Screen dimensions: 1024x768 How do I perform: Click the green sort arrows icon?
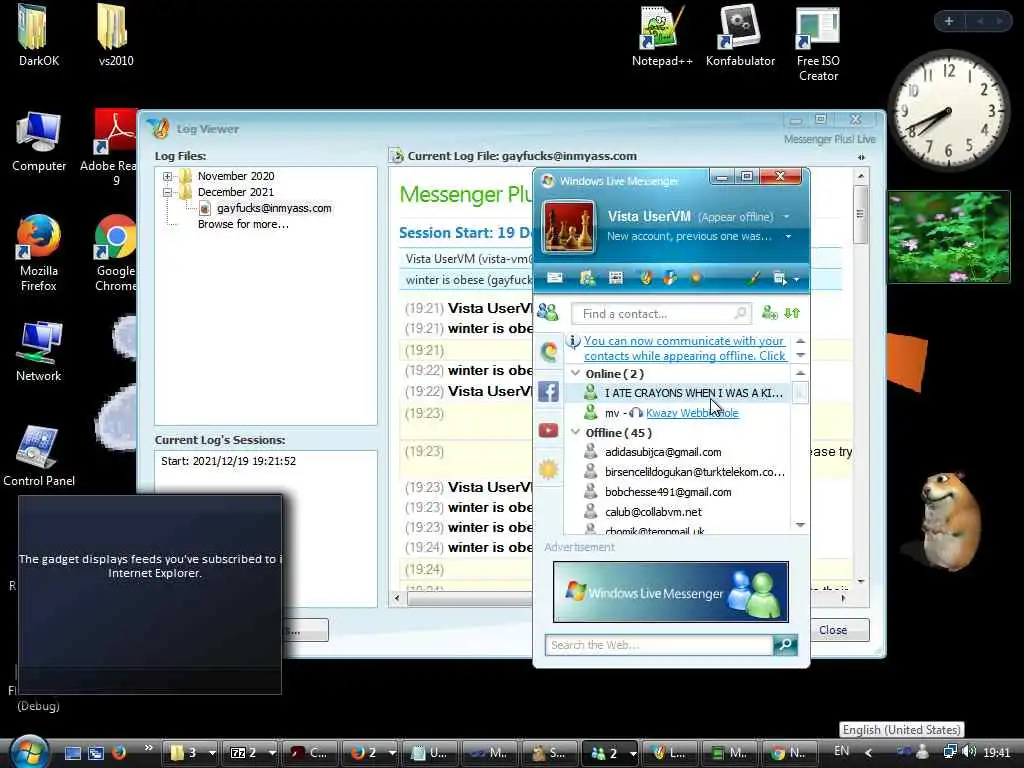point(792,313)
